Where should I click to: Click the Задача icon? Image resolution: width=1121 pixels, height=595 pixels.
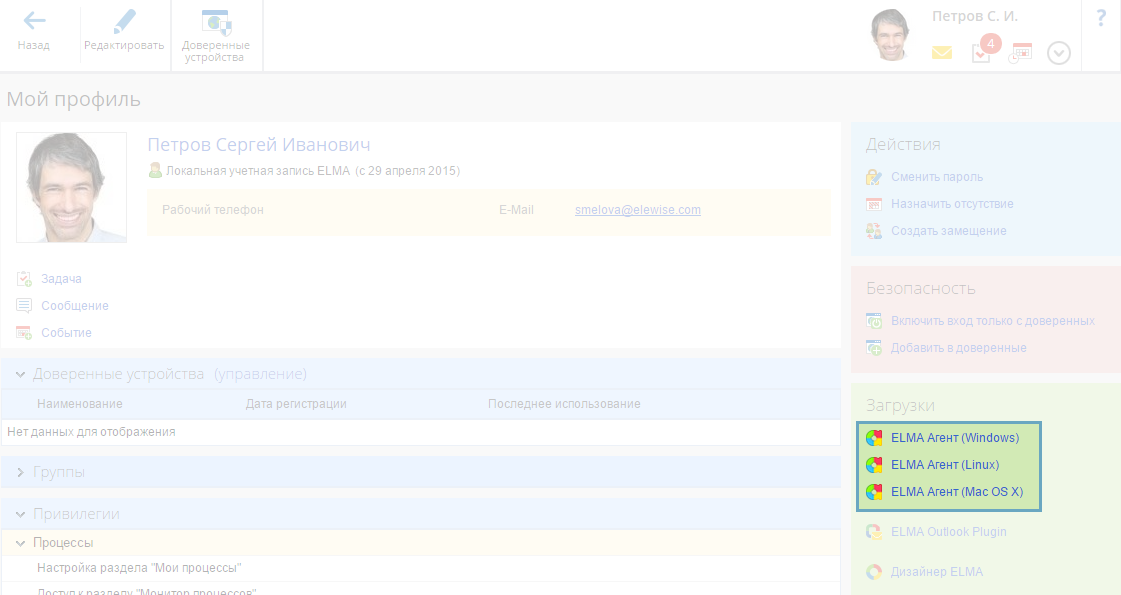pyautogui.click(x=24, y=279)
